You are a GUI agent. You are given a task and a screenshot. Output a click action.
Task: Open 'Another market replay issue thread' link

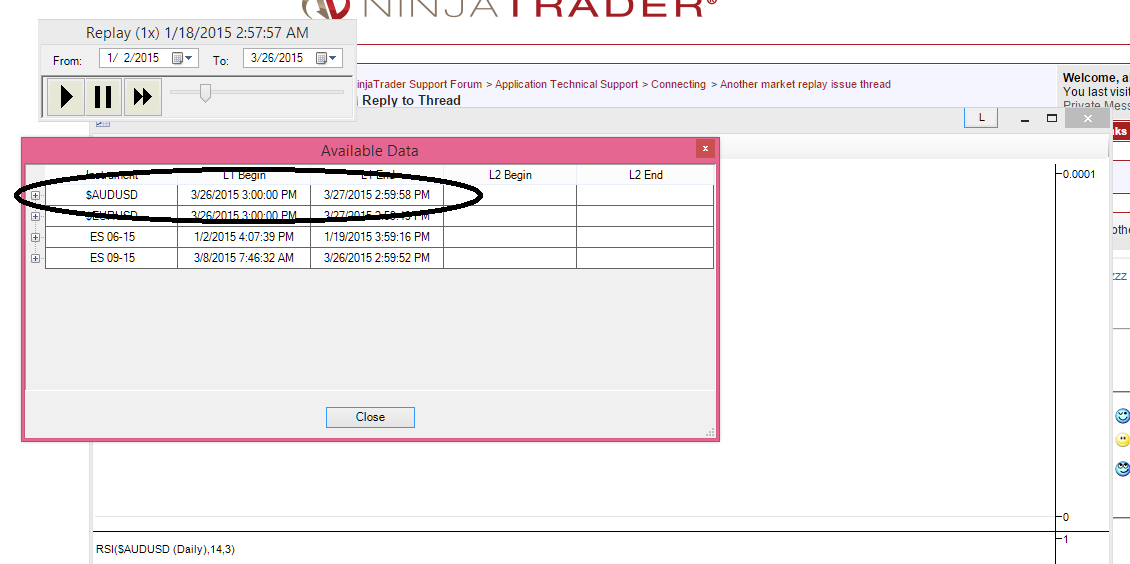pyautogui.click(x=805, y=84)
